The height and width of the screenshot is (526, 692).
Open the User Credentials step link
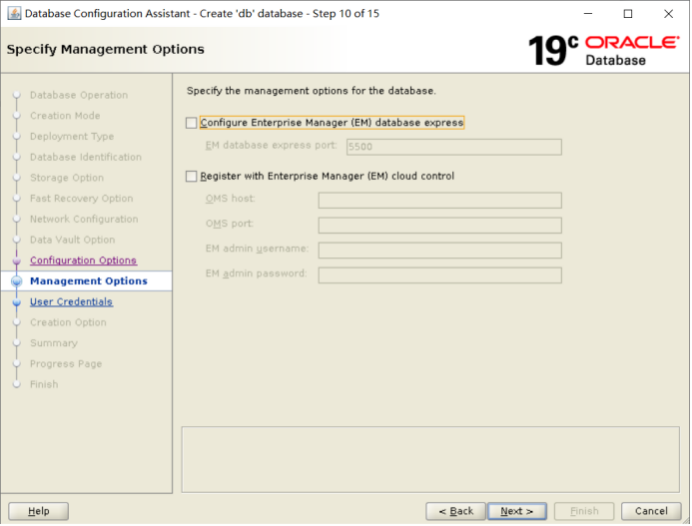point(71,302)
